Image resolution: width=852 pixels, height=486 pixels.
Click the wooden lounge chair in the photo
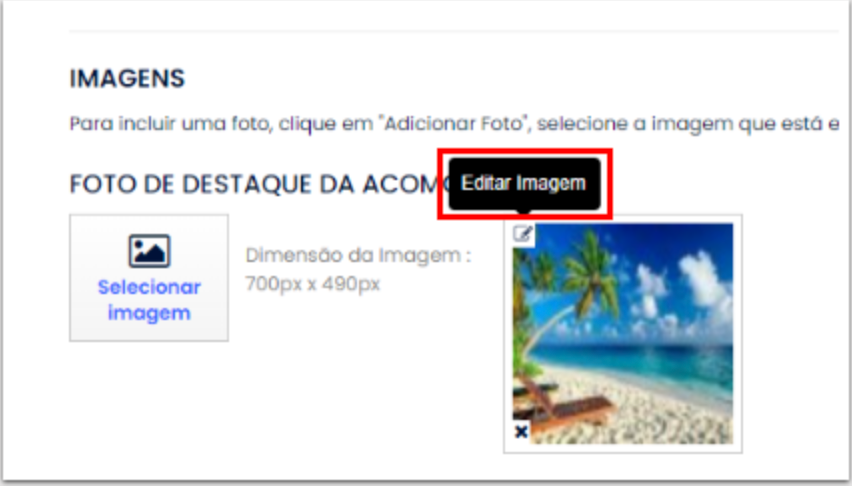[565, 405]
